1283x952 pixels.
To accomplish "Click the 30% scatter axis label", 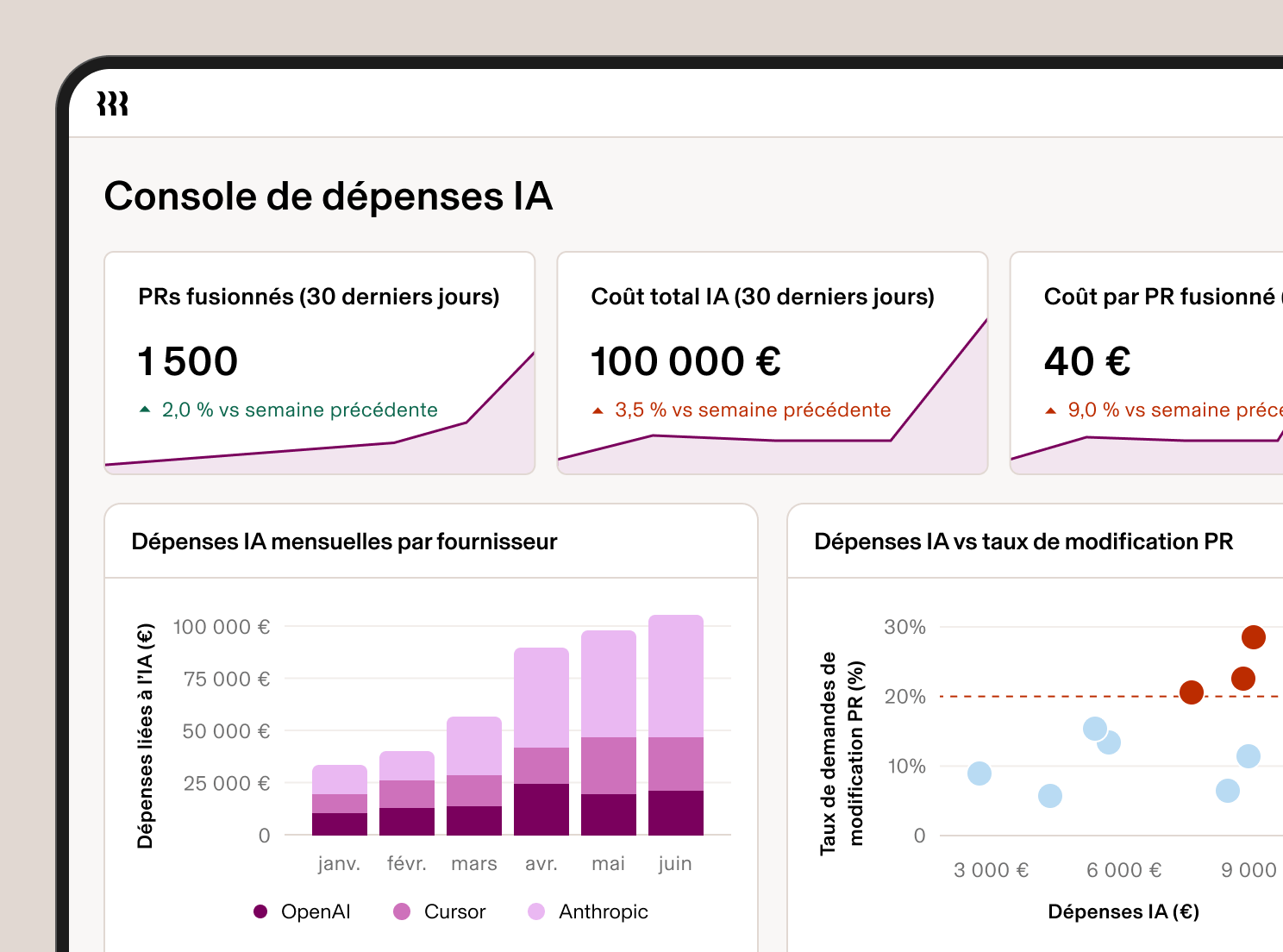I will coord(904,627).
